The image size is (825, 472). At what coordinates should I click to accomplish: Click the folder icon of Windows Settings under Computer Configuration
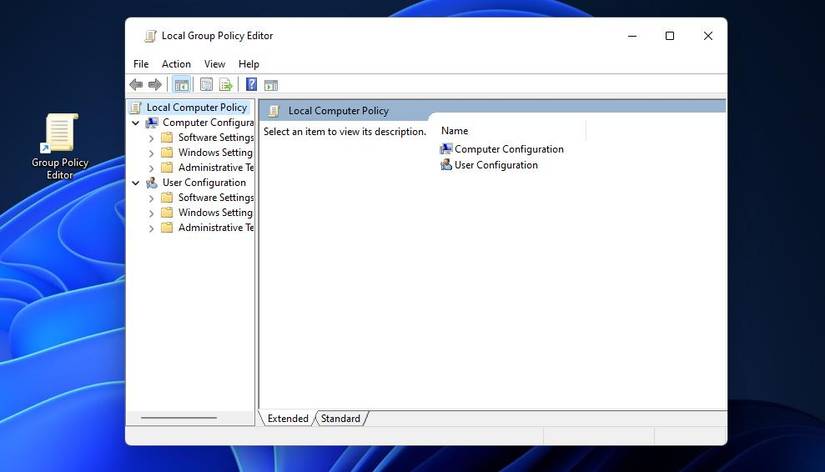(x=167, y=153)
